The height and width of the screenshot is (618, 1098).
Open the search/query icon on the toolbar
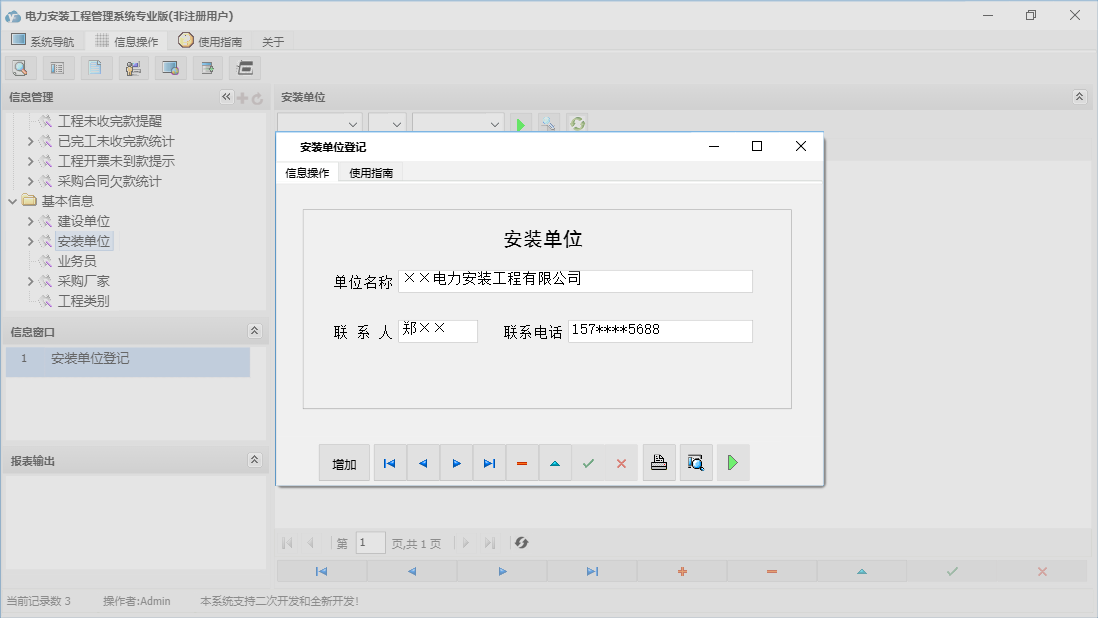[20, 67]
